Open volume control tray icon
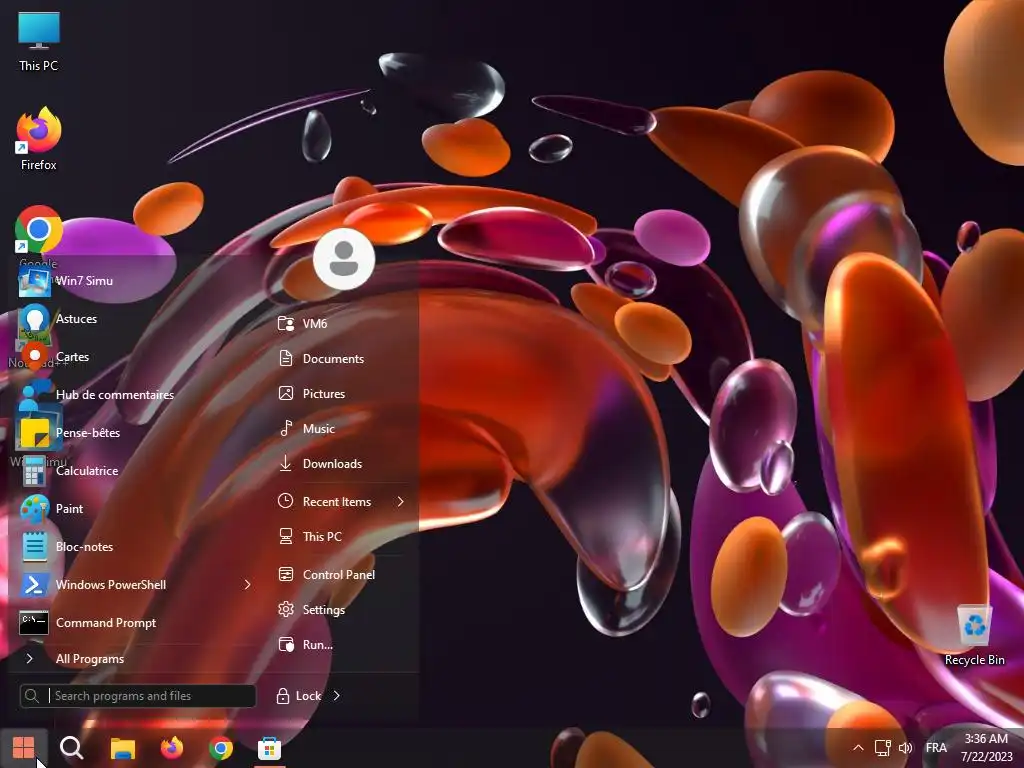1024x768 pixels. pos(906,748)
